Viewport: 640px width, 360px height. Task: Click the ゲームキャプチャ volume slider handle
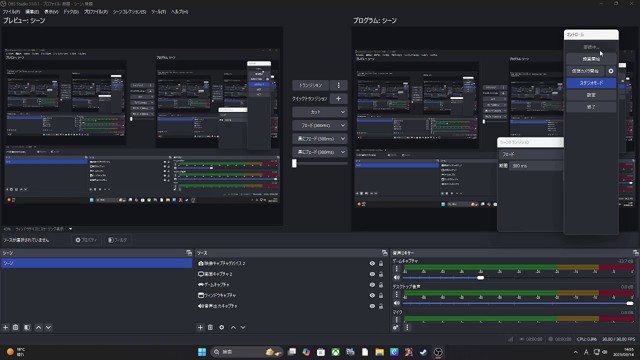click(x=480, y=278)
